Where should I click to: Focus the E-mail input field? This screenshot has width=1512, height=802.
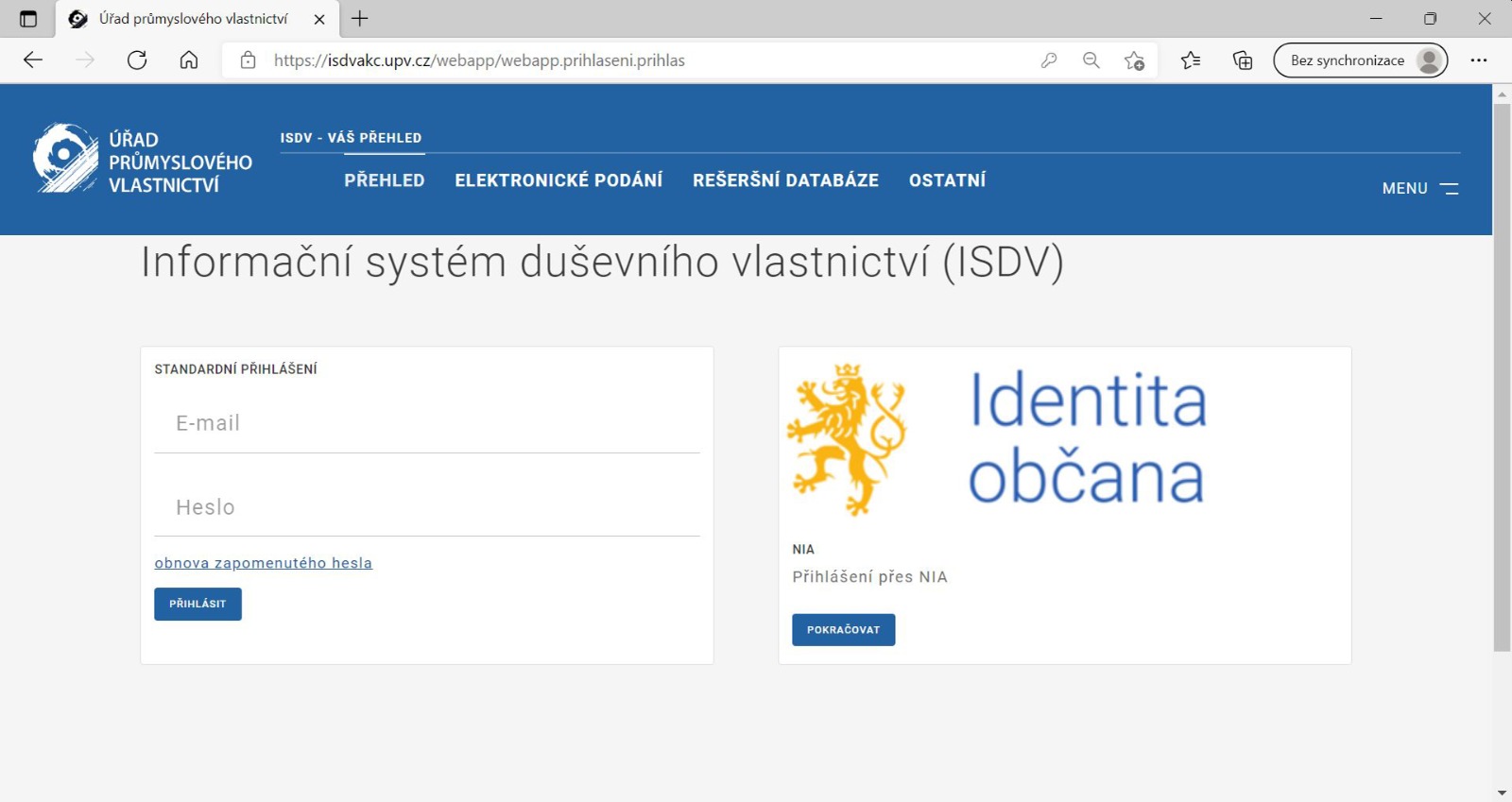coord(427,424)
